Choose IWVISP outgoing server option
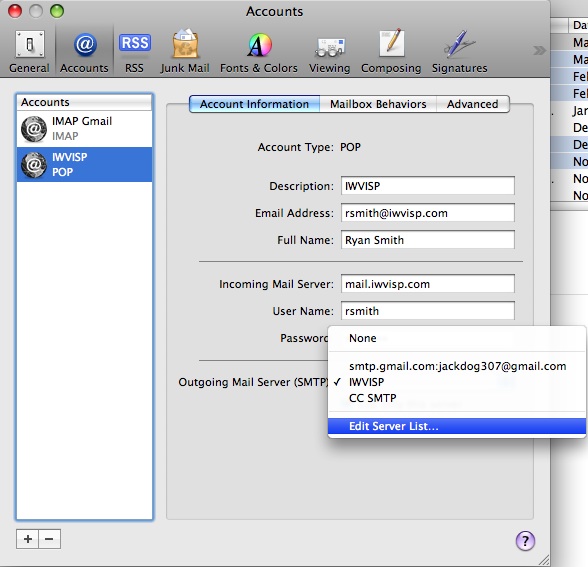Screen dimensions: 588x567 (x=457, y=382)
